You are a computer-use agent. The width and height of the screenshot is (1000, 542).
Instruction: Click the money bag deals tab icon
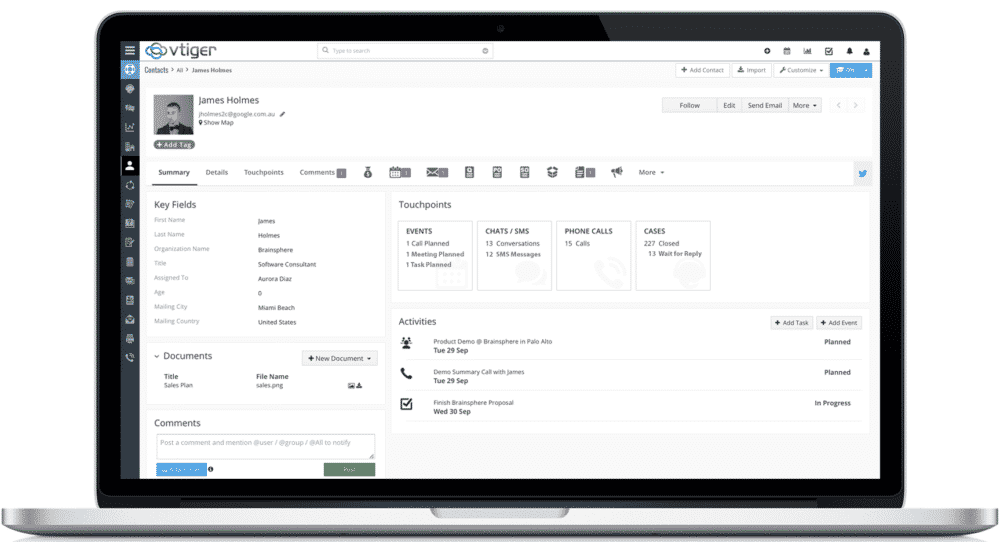tap(368, 172)
